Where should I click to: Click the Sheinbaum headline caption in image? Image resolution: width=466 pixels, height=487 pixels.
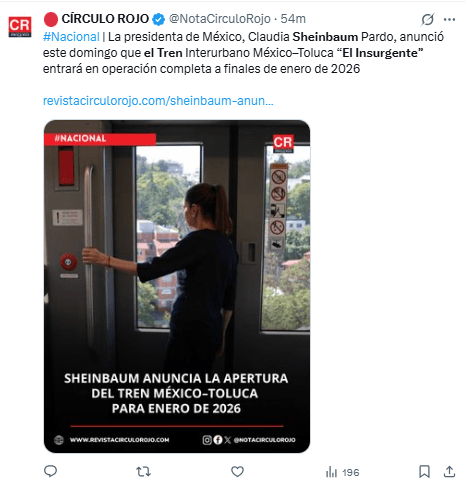pyautogui.click(x=176, y=393)
